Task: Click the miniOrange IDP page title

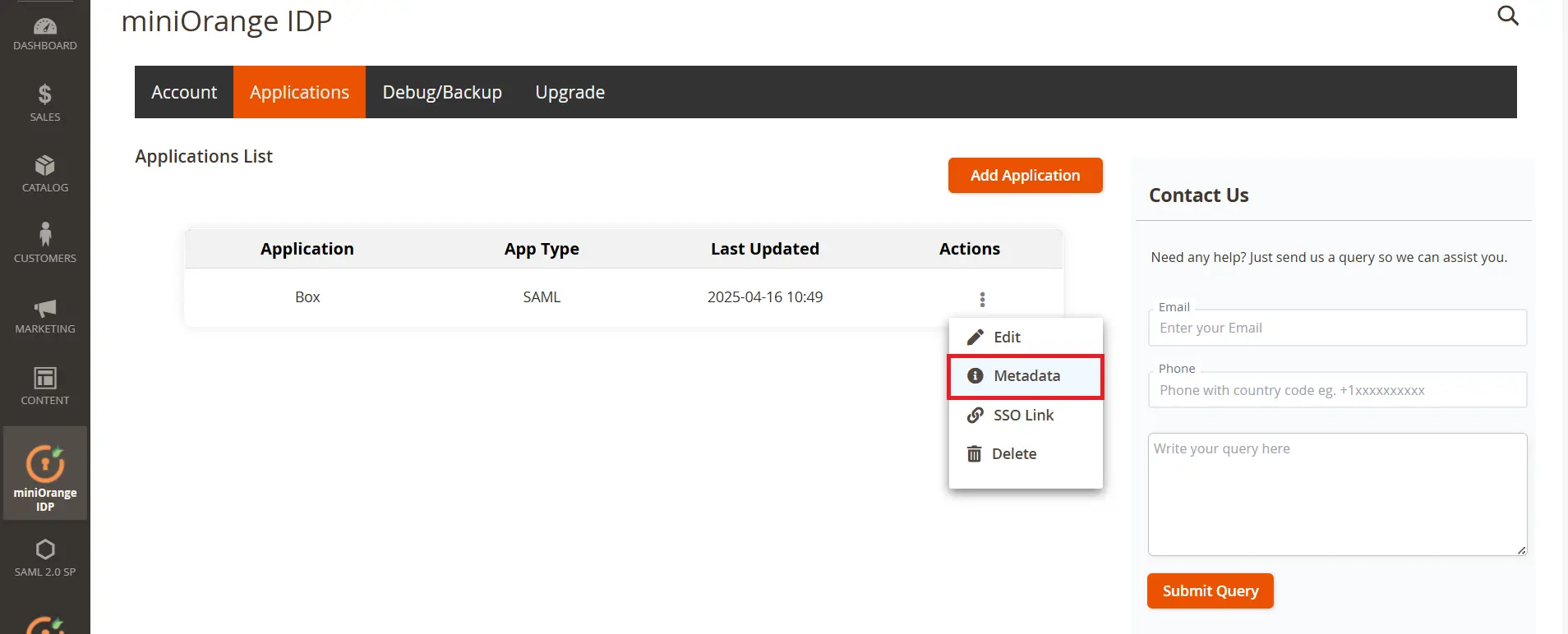Action: point(227,21)
